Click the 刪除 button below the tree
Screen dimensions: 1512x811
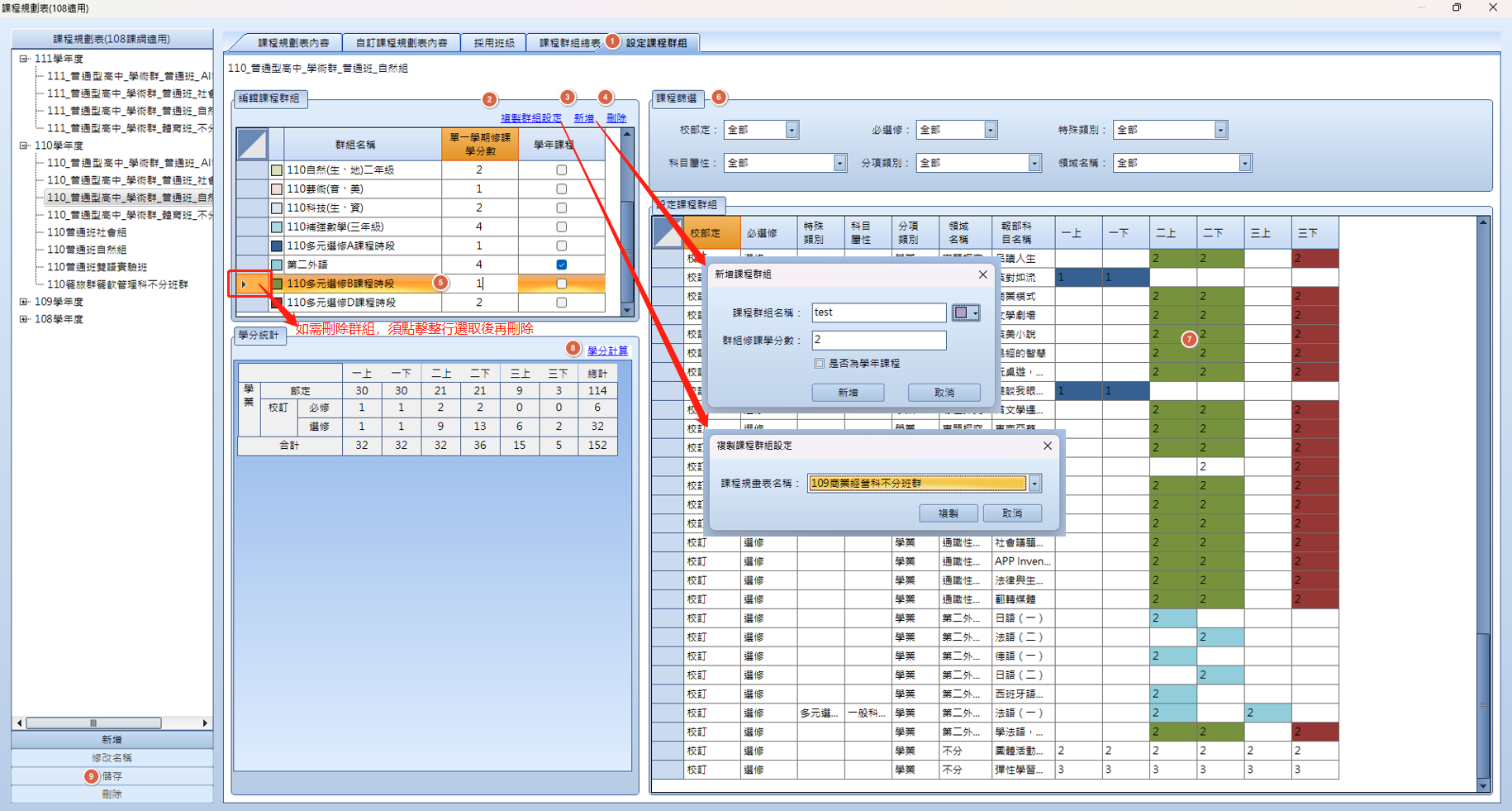[112, 794]
